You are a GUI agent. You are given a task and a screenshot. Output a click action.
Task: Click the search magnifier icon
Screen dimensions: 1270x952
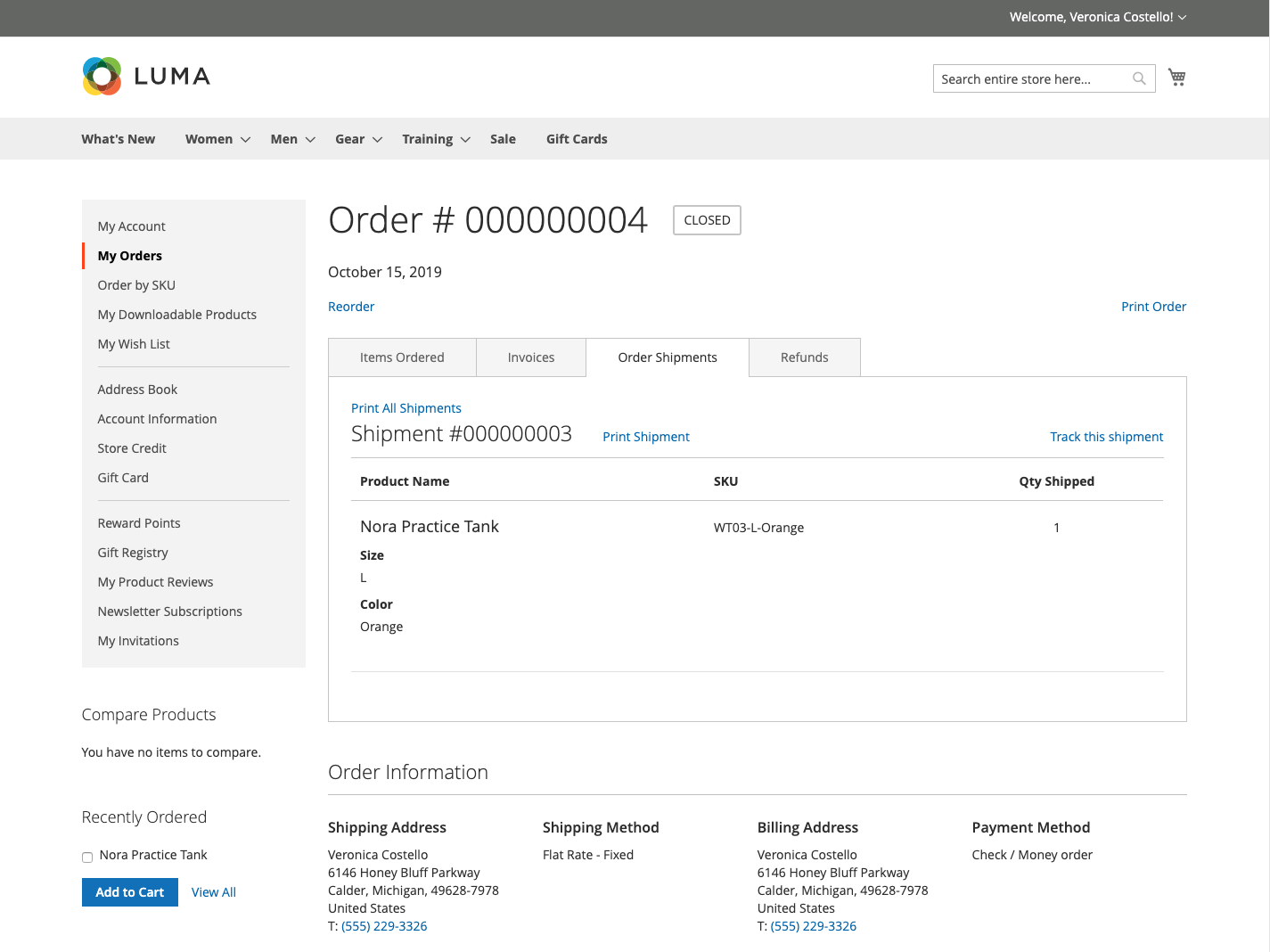pyautogui.click(x=1139, y=78)
